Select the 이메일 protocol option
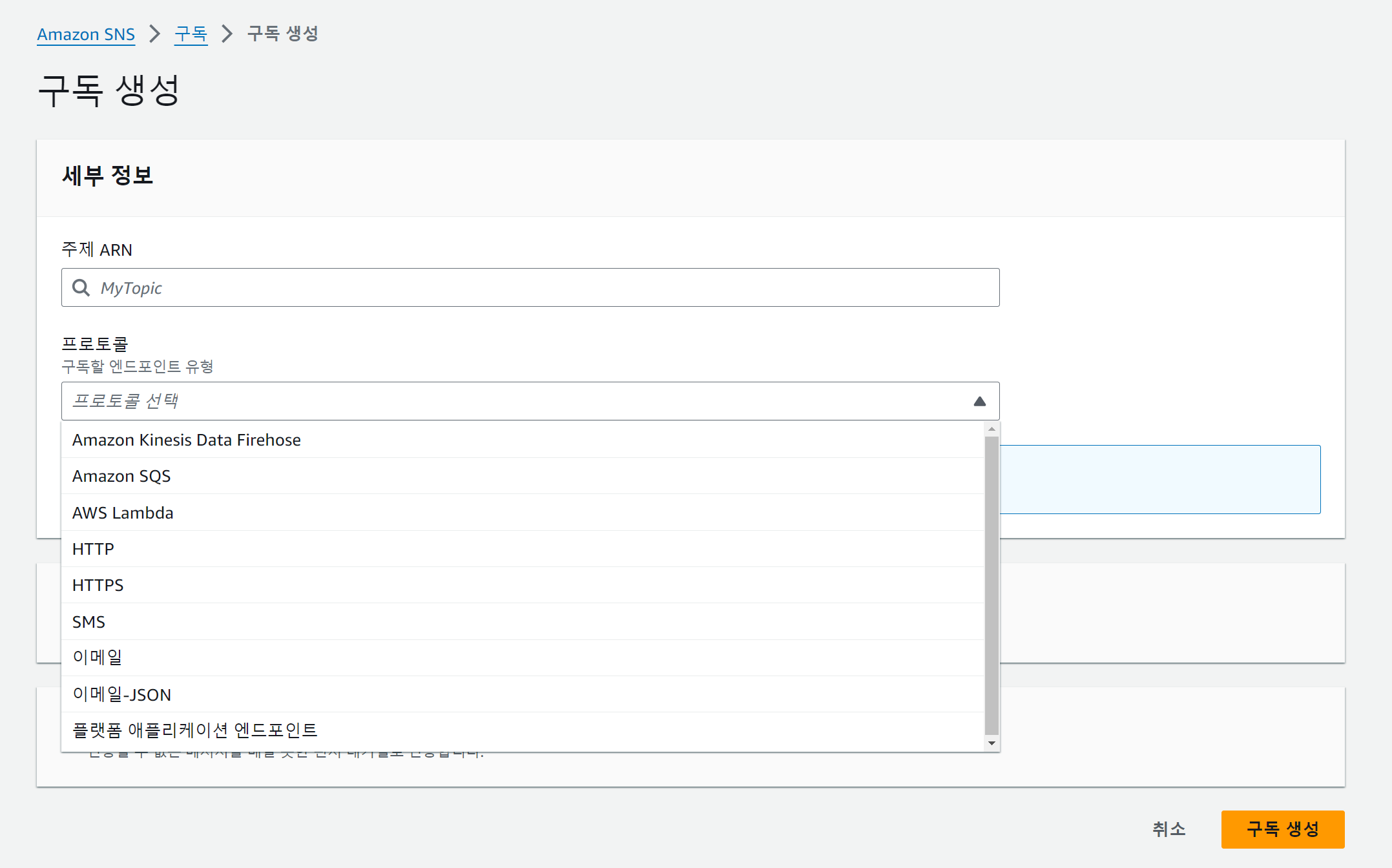1392x868 pixels. pos(97,657)
